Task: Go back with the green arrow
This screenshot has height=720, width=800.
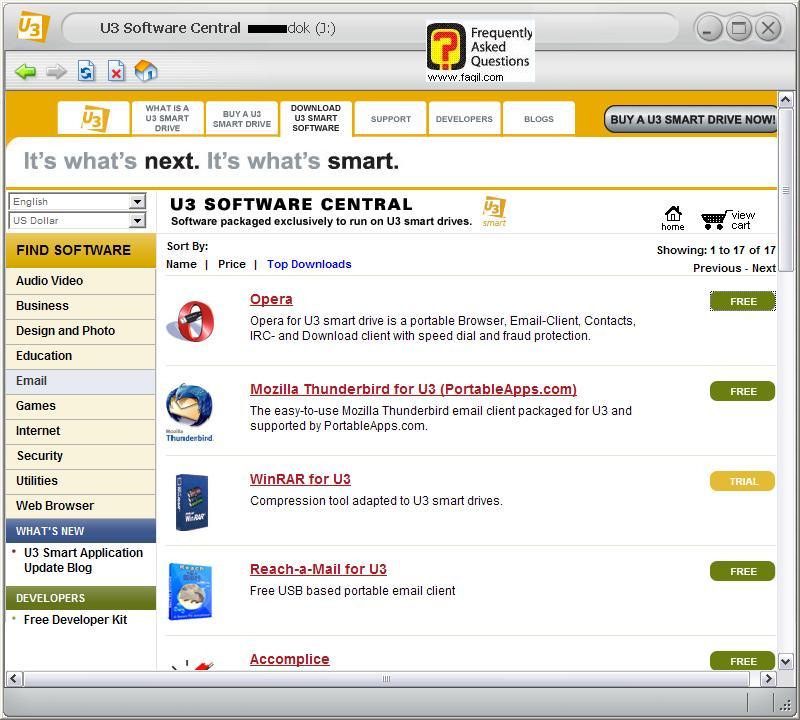Action: [x=26, y=71]
